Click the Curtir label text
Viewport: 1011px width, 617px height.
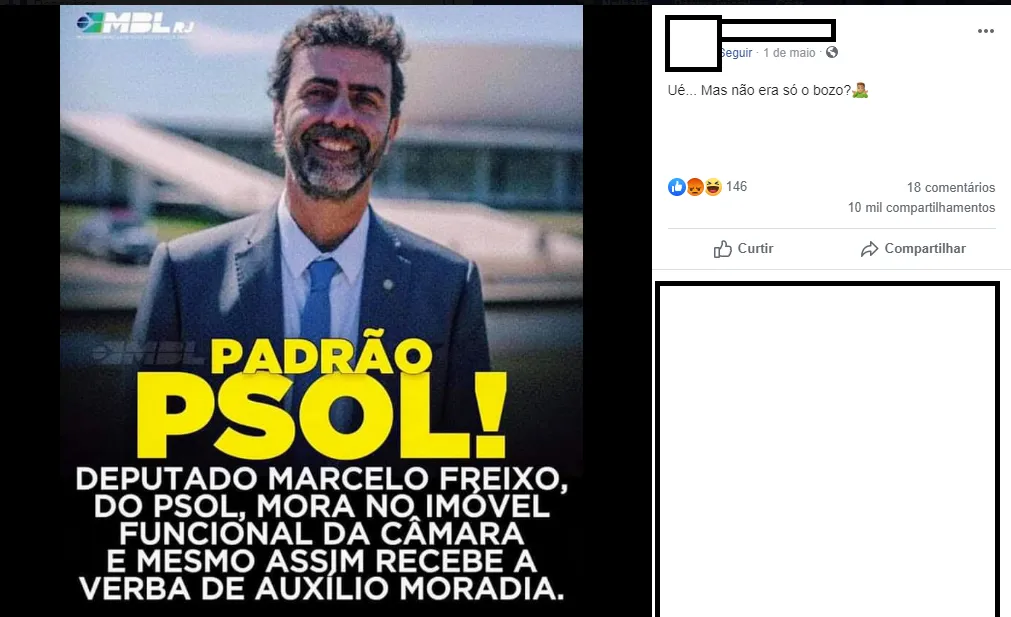pos(755,249)
